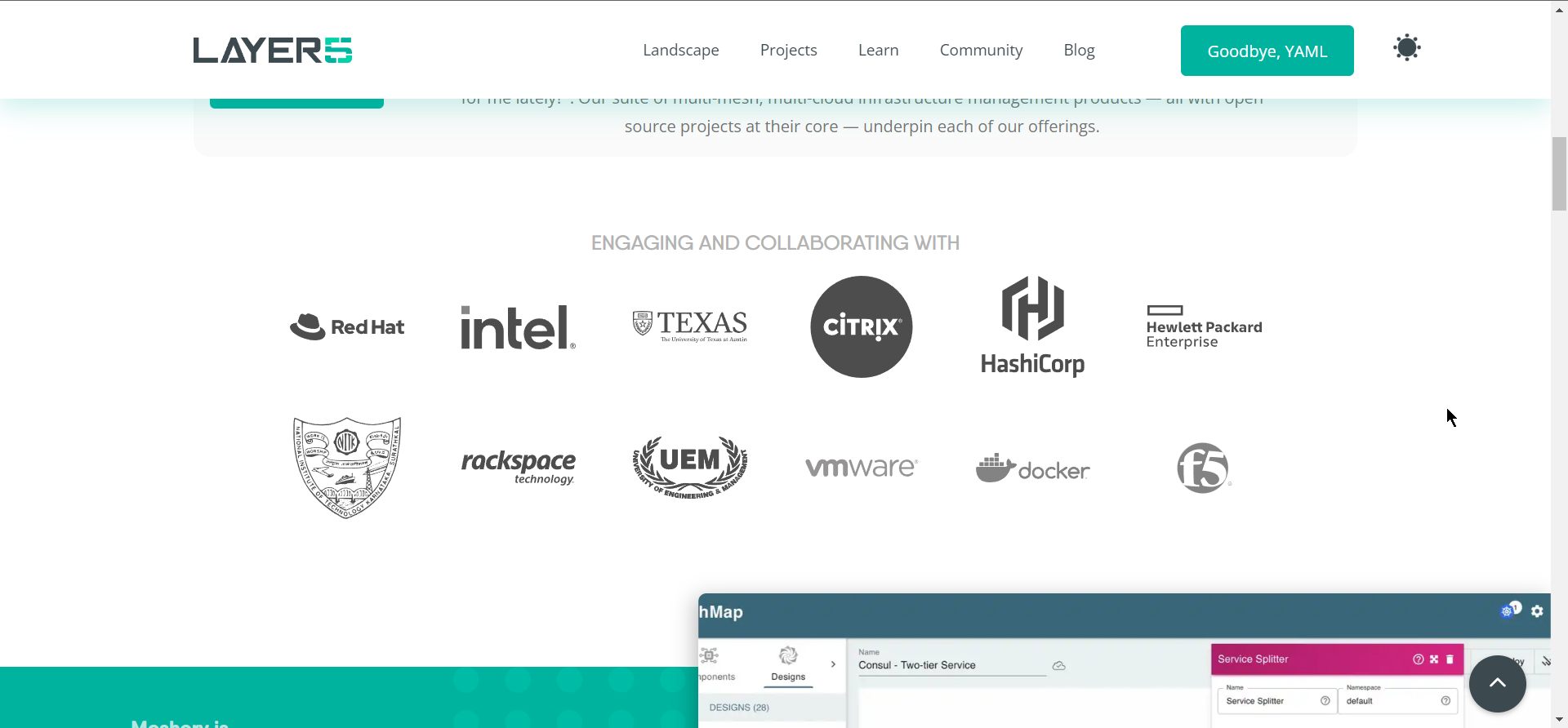Open the Landscape menu
The width and height of the screenshot is (1568, 728).
pos(681,51)
